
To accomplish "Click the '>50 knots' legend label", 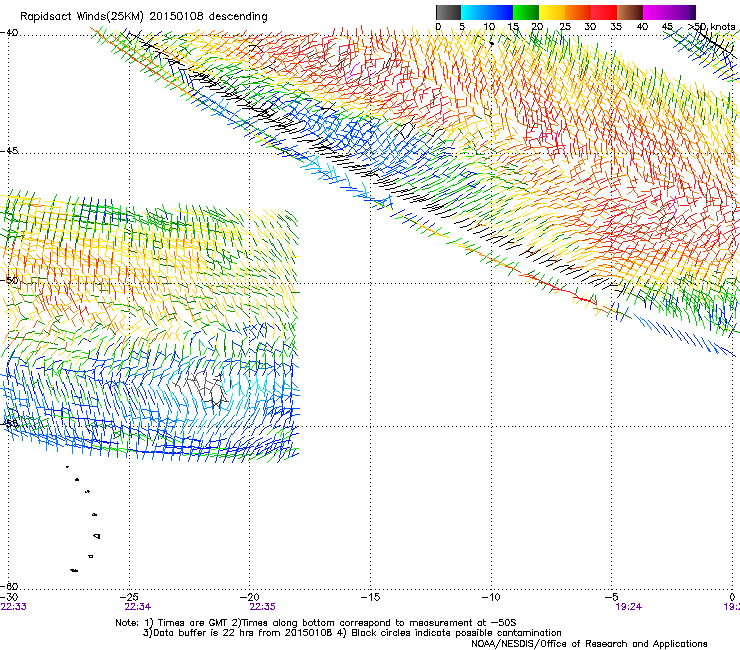I will (712, 26).
